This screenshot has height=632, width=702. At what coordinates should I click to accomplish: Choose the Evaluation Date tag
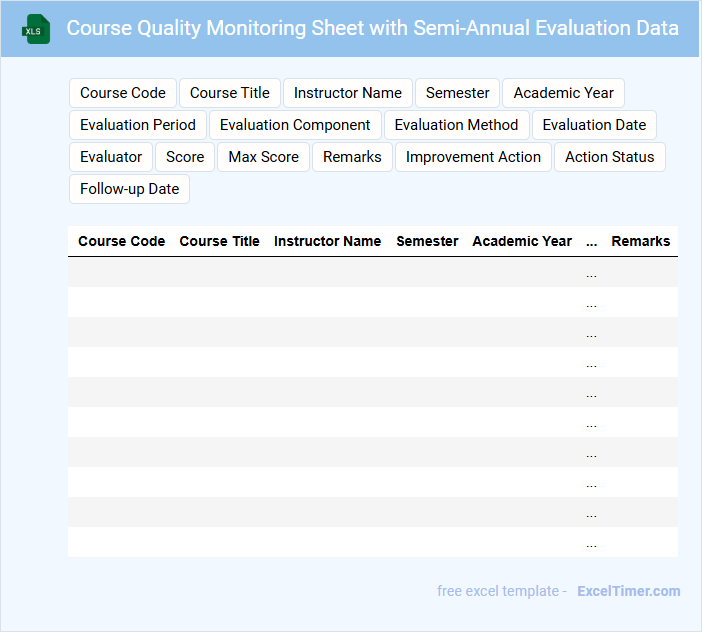[594, 125]
